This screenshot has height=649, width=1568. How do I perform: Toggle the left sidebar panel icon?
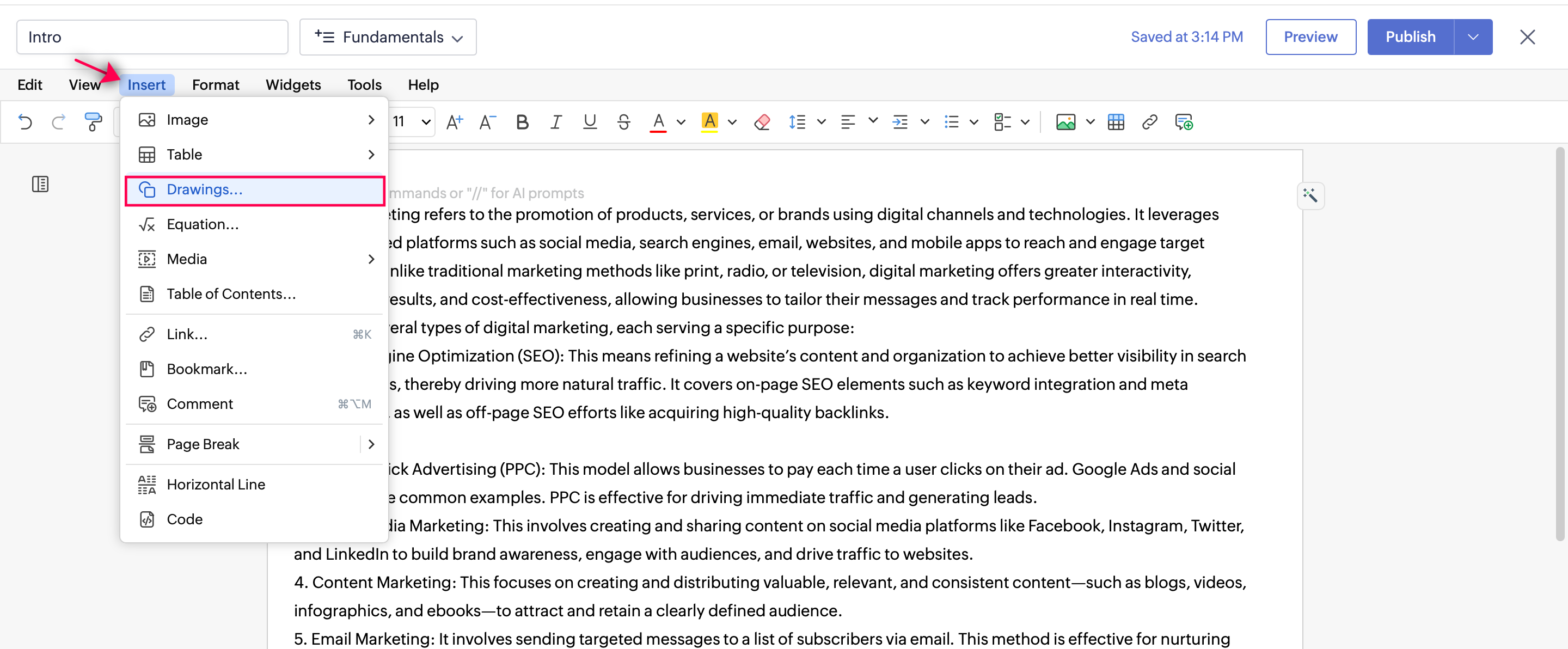tap(40, 184)
